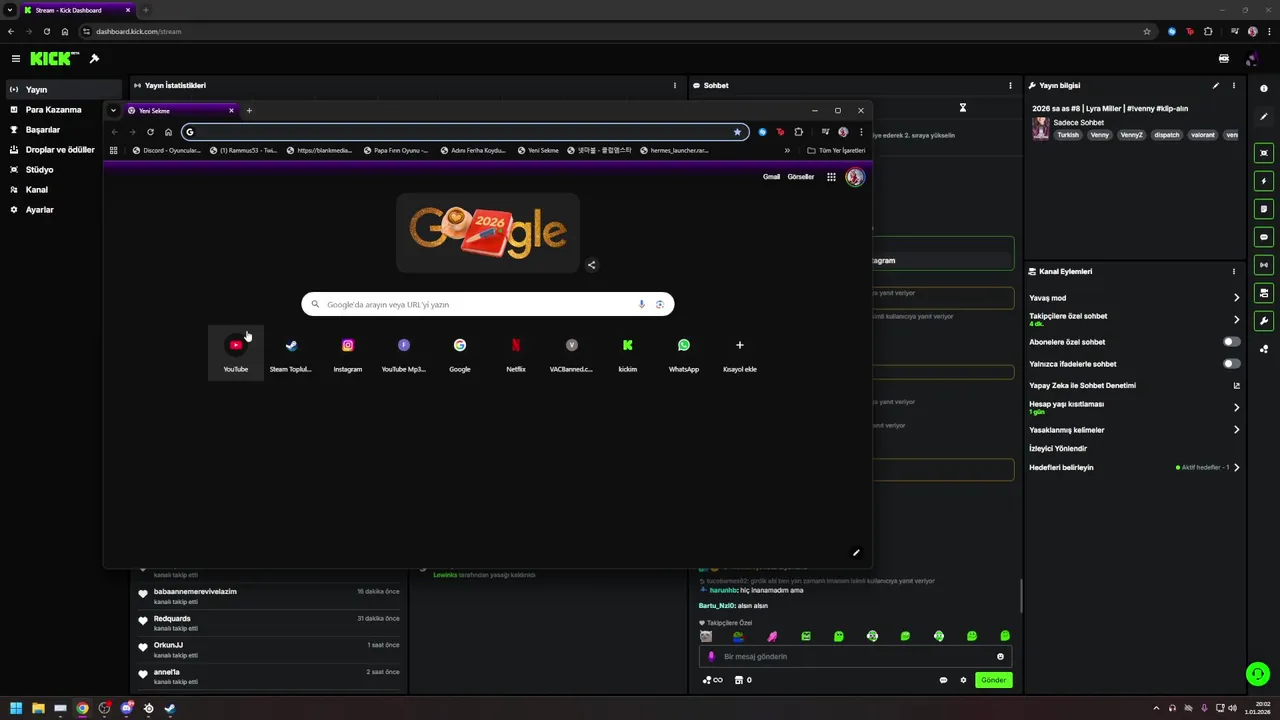Open the Steam Topluluk shortcut
Image resolution: width=1280 pixels, height=720 pixels.
[291, 353]
